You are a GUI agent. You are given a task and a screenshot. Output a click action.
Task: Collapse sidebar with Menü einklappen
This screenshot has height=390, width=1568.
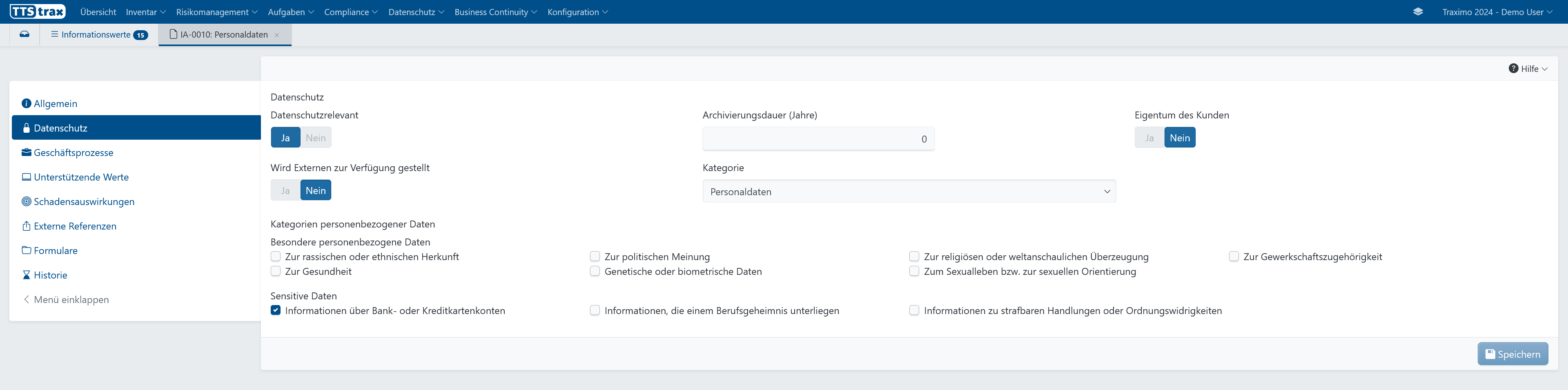coord(66,299)
